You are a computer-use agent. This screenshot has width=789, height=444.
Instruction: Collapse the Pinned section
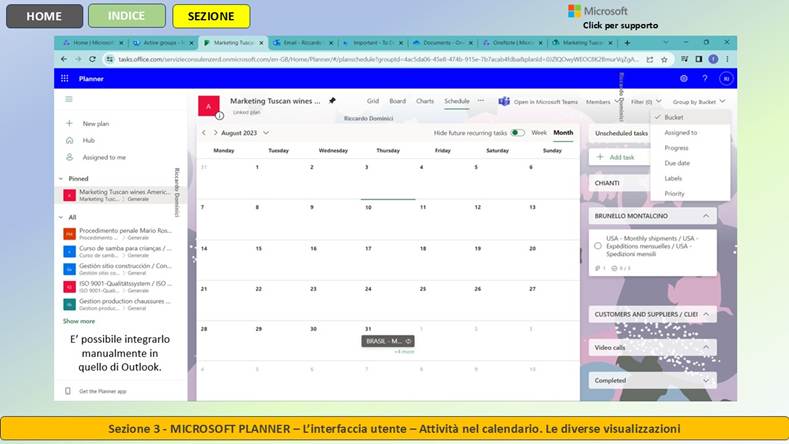coord(61,179)
